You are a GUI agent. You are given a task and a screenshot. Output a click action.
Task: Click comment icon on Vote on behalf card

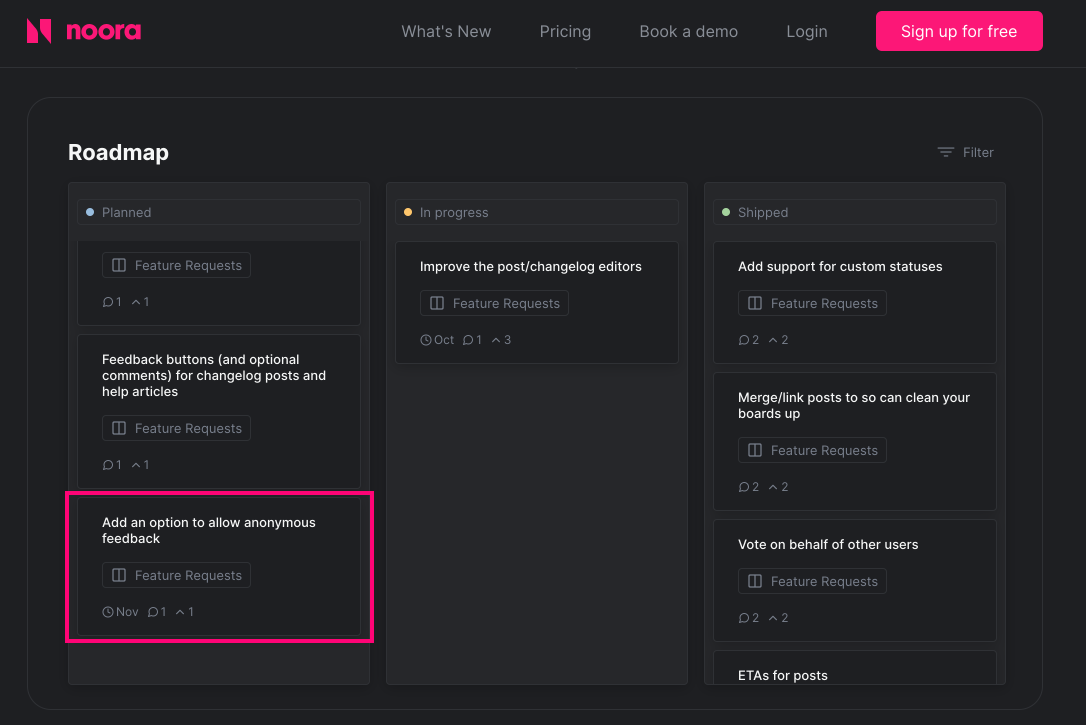[x=744, y=618]
